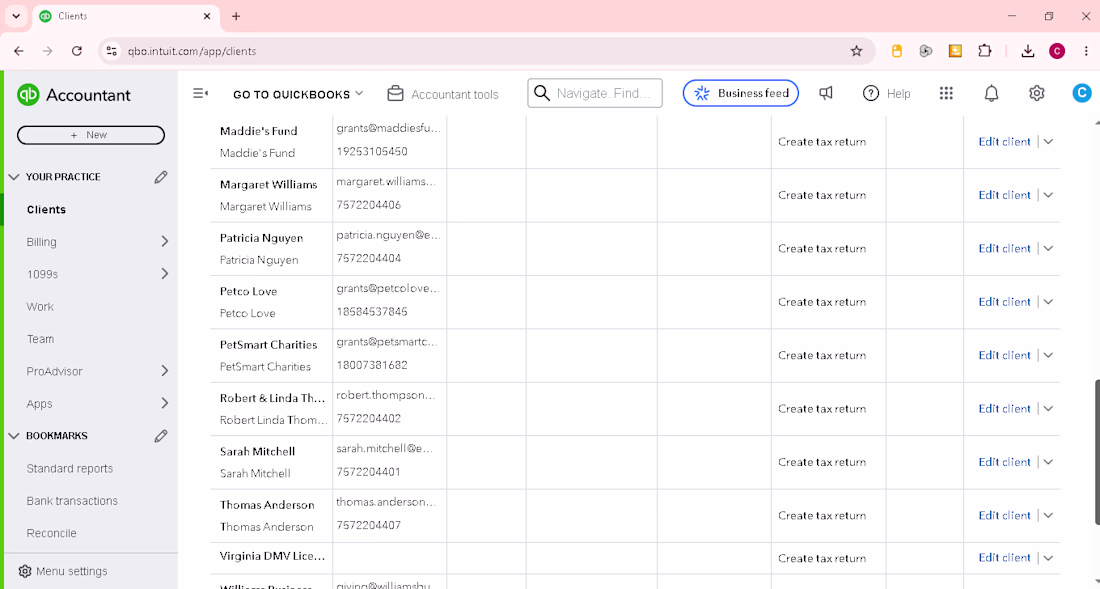Image resolution: width=1100 pixels, height=589 pixels.
Task: Open the apps grid icon
Action: click(946, 93)
